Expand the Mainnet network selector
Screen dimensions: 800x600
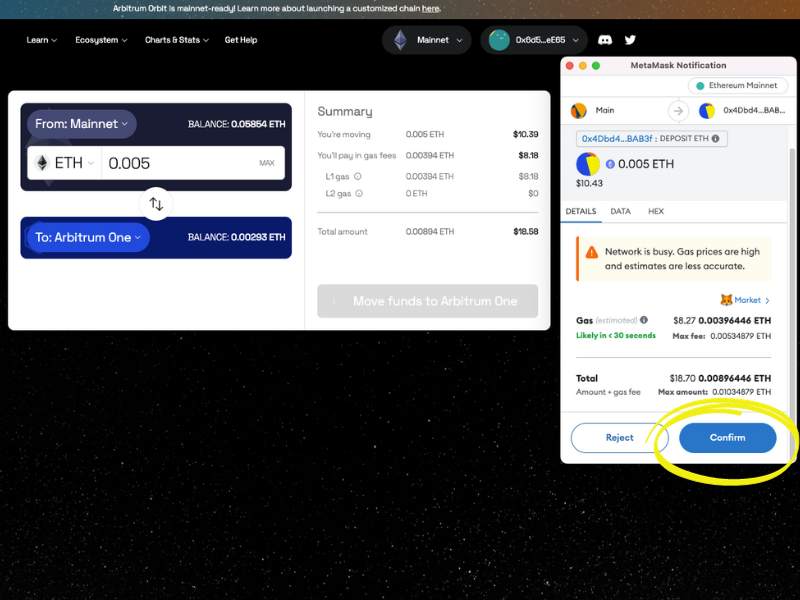(427, 40)
